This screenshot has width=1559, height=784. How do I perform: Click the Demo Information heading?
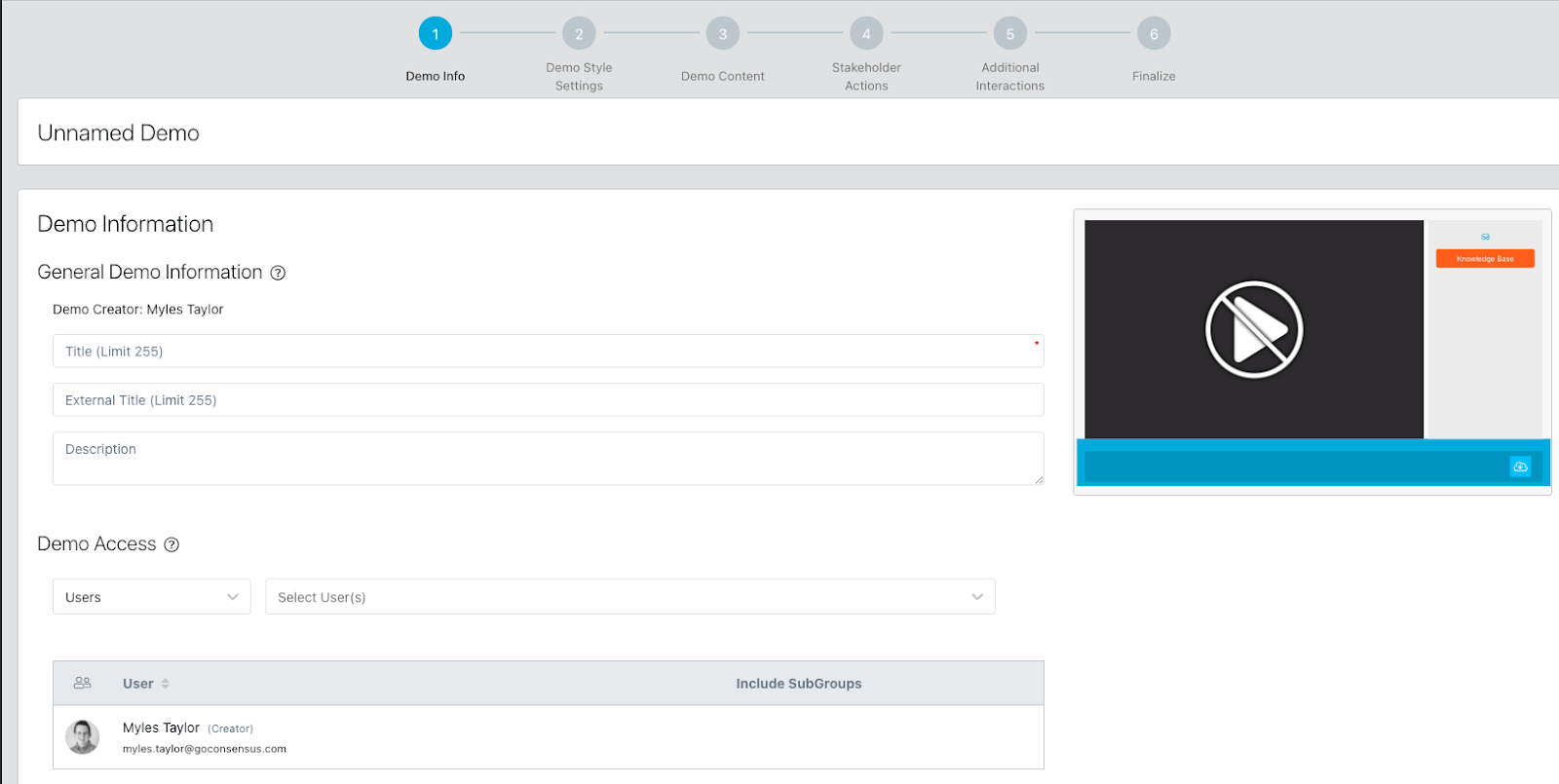125,224
